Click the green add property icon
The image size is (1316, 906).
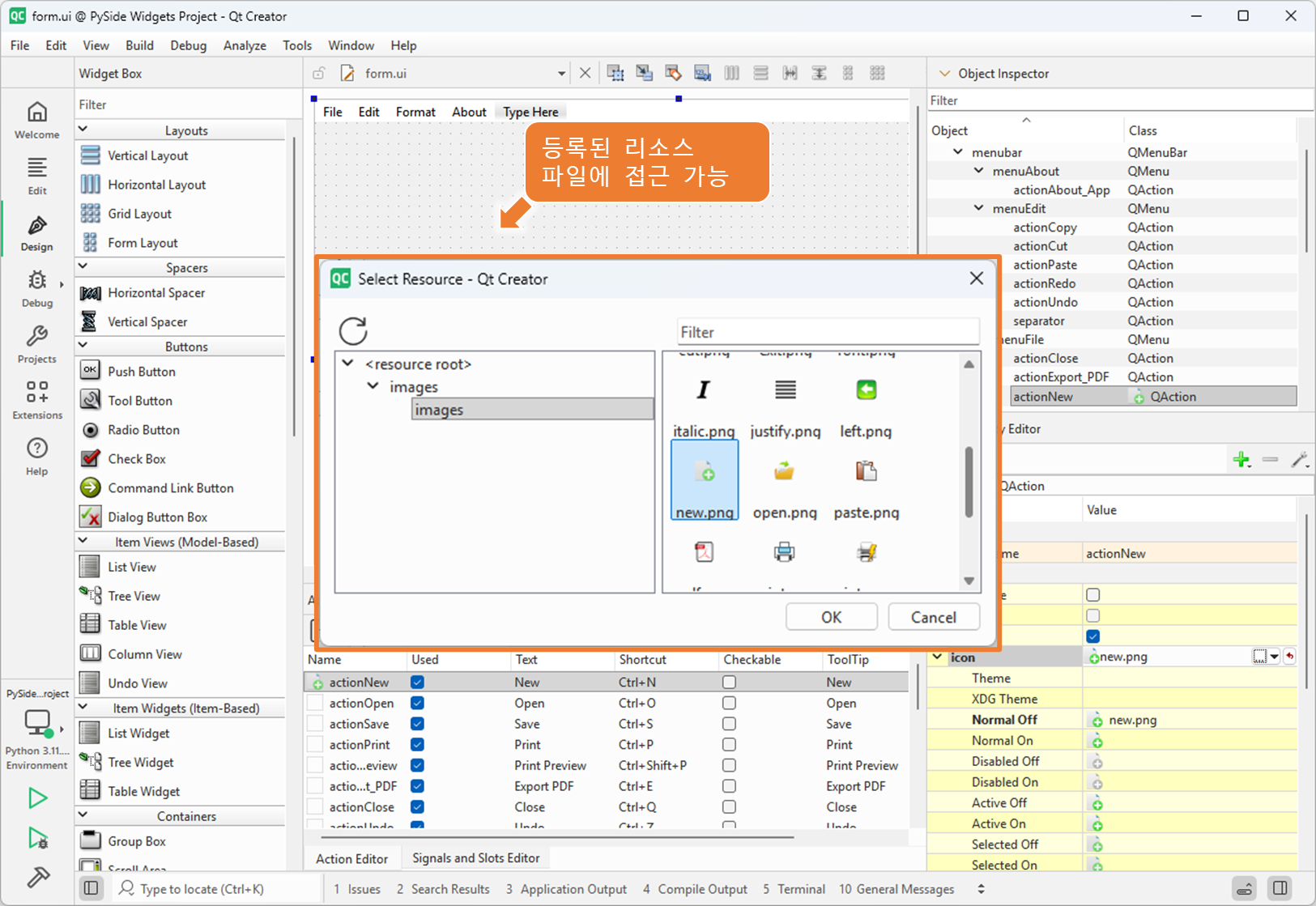1241,460
